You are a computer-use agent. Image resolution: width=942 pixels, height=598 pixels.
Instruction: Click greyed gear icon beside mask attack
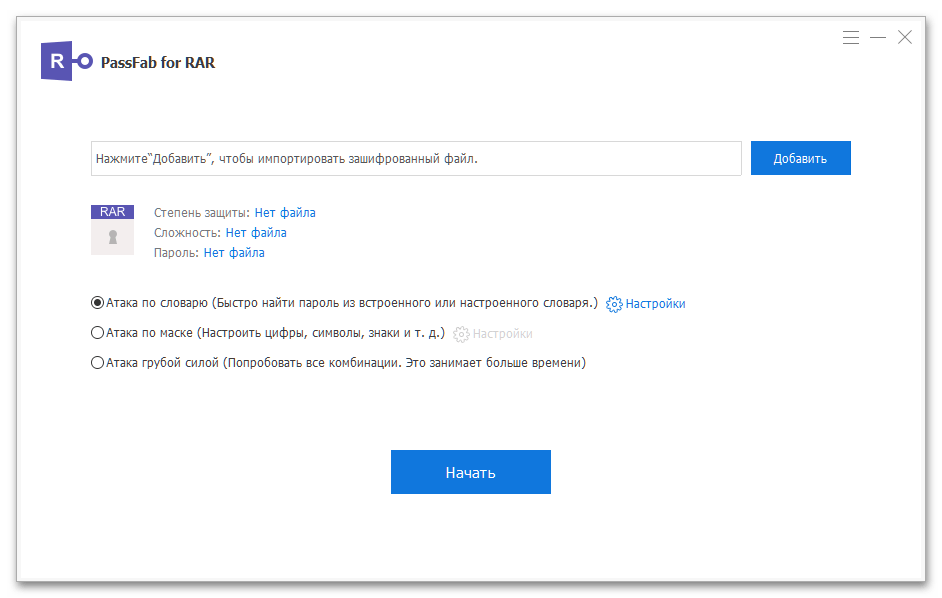(461, 334)
